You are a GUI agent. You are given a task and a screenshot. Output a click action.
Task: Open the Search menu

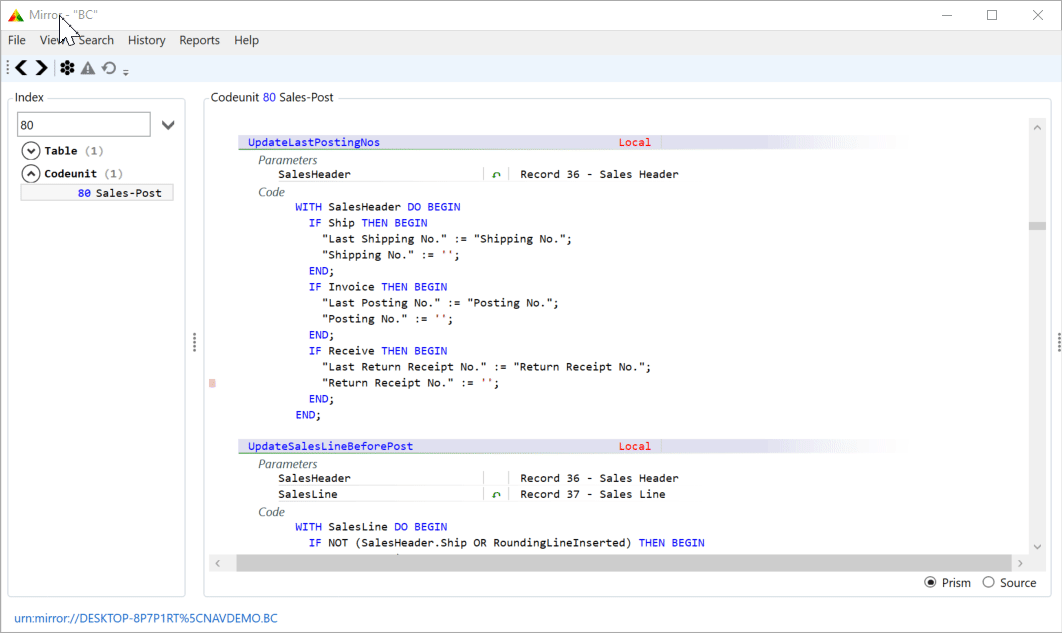[x=95, y=40]
